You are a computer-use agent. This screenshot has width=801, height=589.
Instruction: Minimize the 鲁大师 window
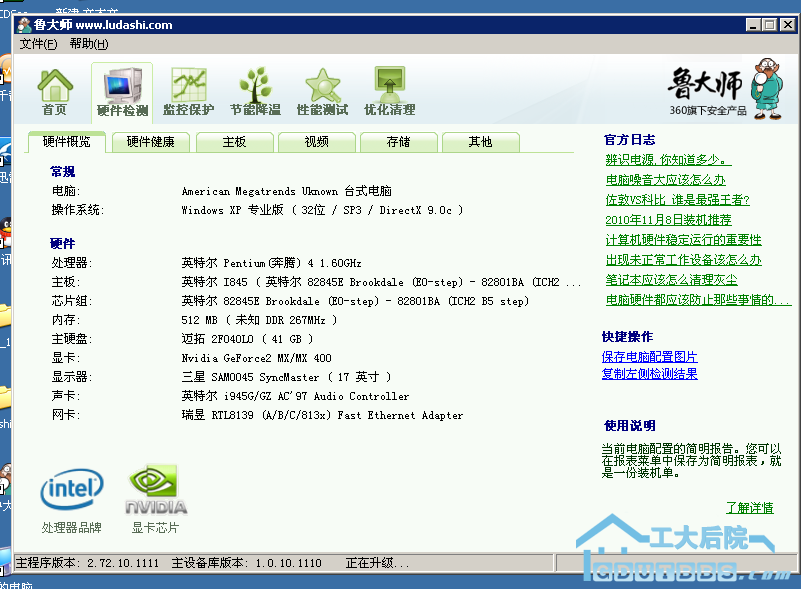click(x=753, y=25)
